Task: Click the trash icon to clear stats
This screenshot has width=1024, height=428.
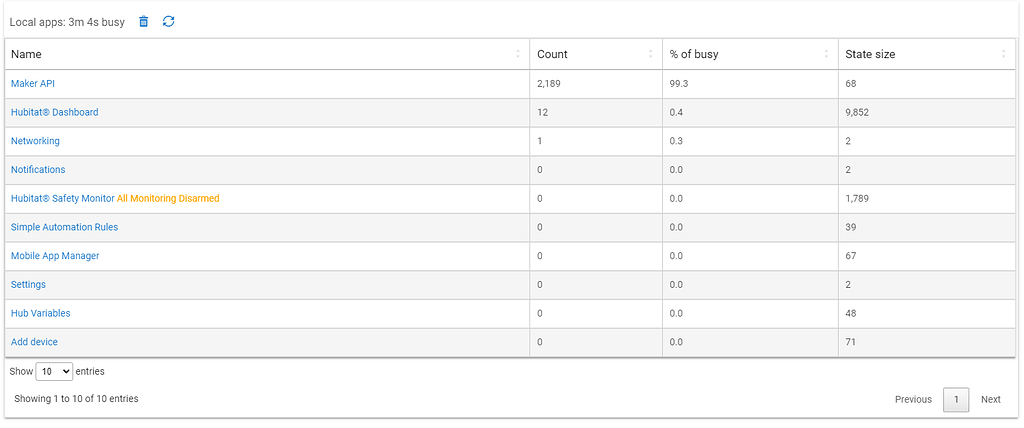Action: coord(144,22)
